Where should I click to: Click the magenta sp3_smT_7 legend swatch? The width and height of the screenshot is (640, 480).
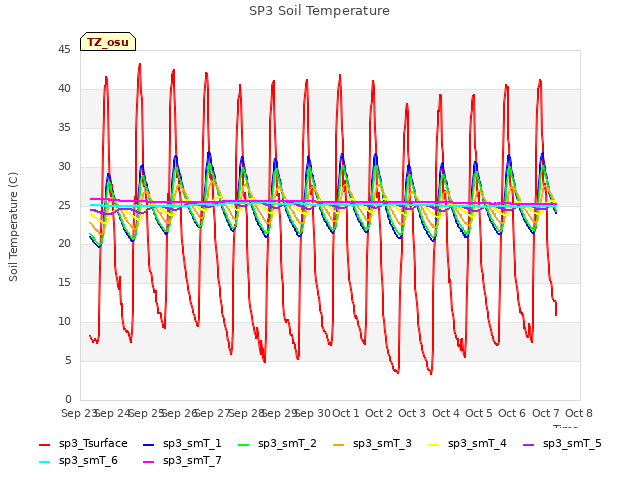pyautogui.click(x=149, y=462)
